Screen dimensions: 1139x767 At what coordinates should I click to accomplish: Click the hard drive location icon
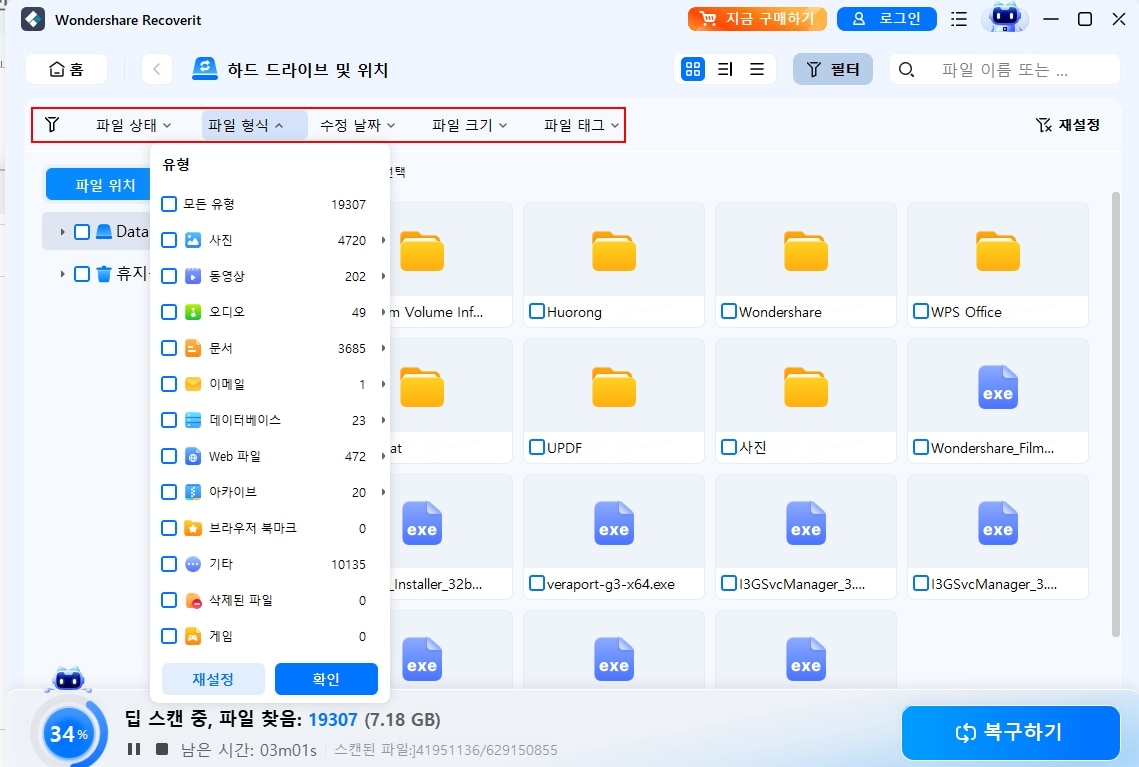click(x=205, y=69)
